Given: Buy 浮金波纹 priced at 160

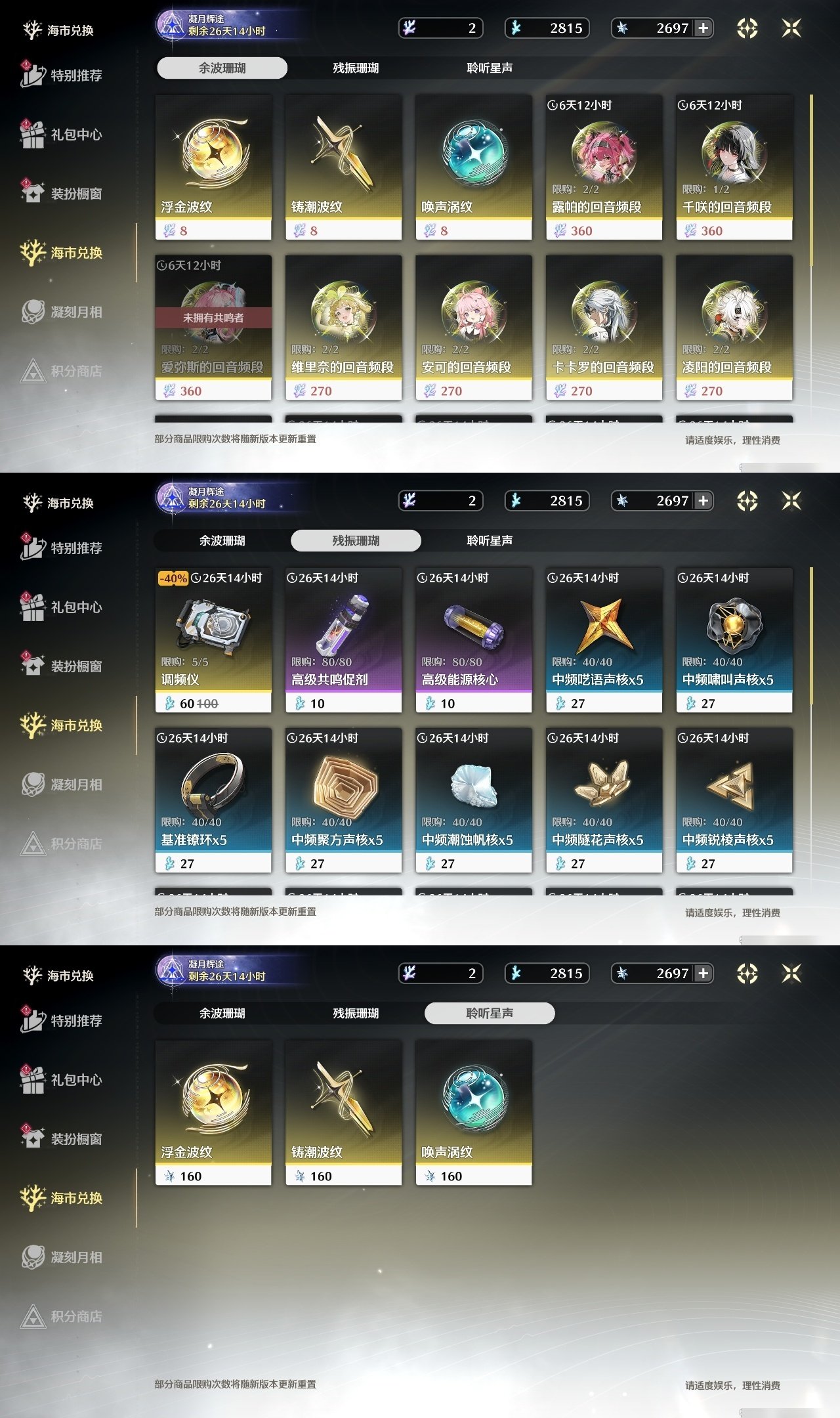Looking at the screenshot, I should (x=213, y=1113).
